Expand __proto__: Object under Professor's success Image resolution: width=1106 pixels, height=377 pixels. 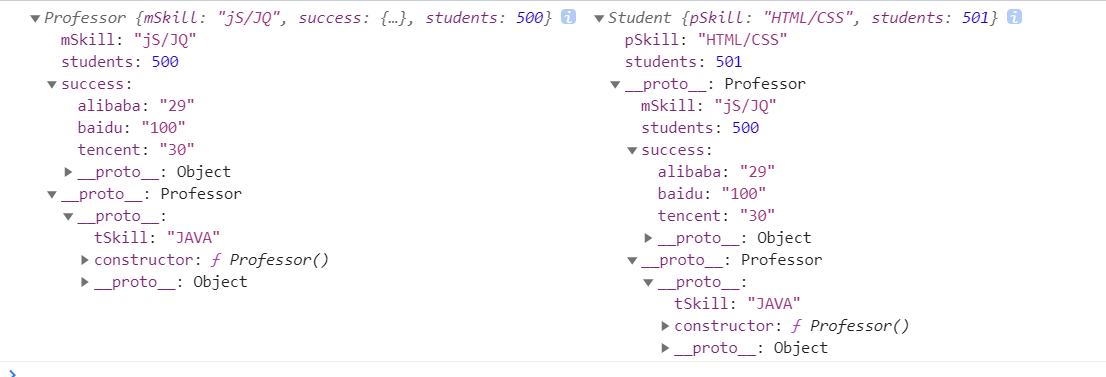(68, 172)
